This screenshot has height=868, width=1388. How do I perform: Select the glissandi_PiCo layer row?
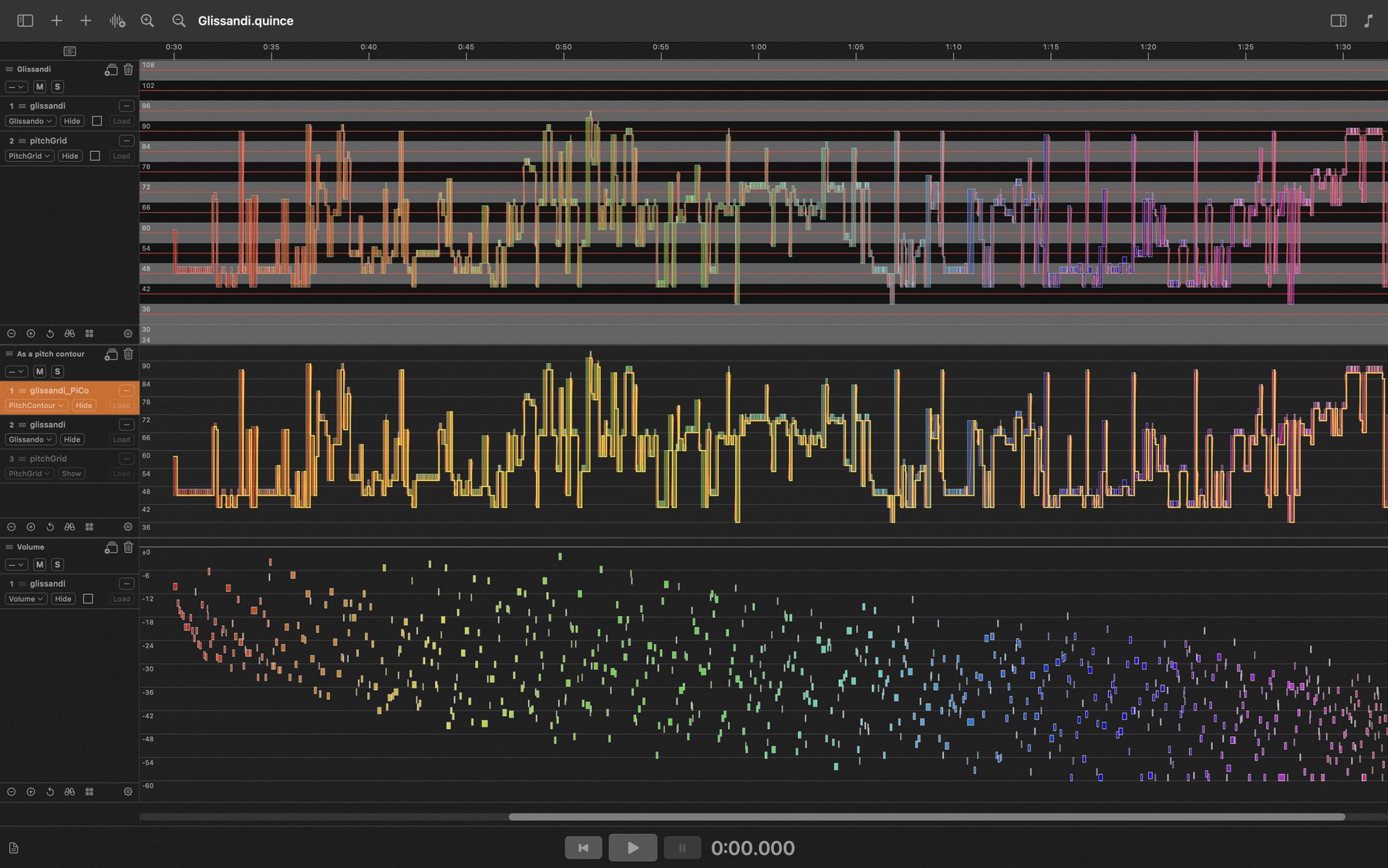coord(69,398)
